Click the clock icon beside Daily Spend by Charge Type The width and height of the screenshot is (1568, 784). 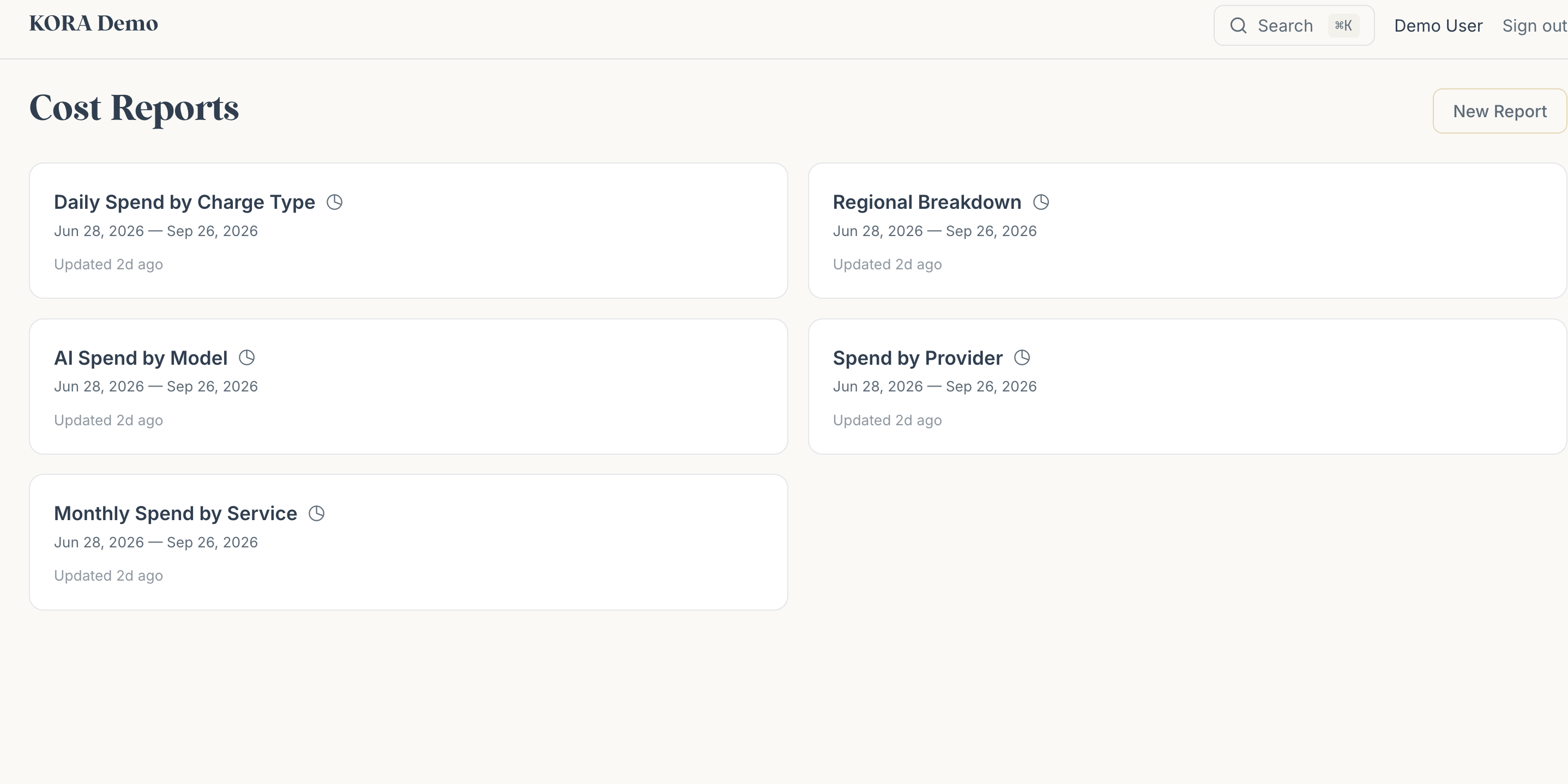coord(334,202)
